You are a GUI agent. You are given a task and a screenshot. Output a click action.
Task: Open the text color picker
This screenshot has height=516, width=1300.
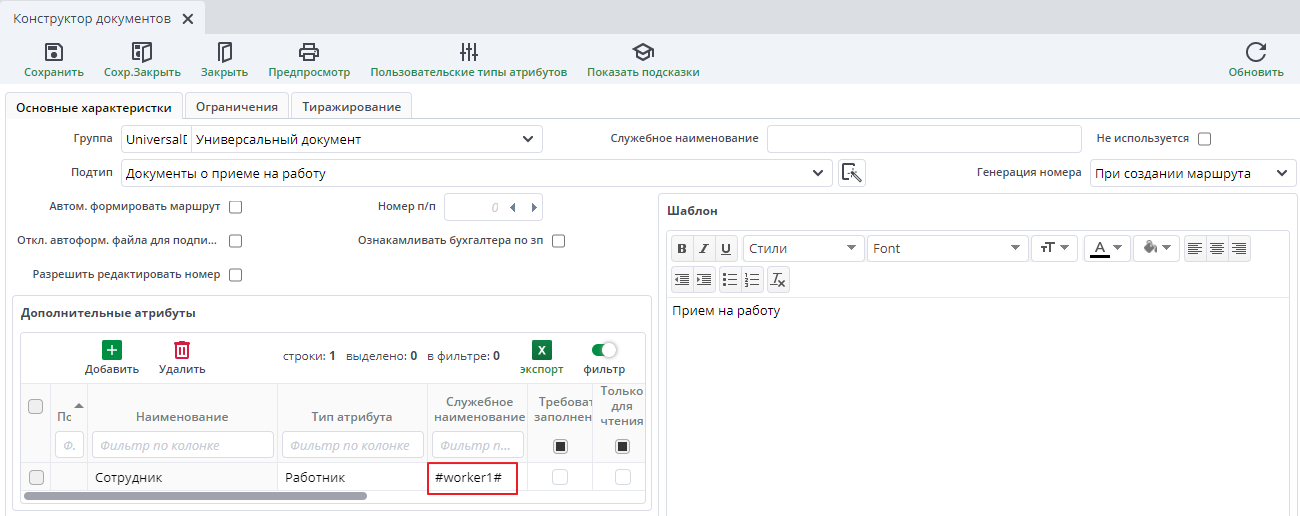pos(1108,248)
